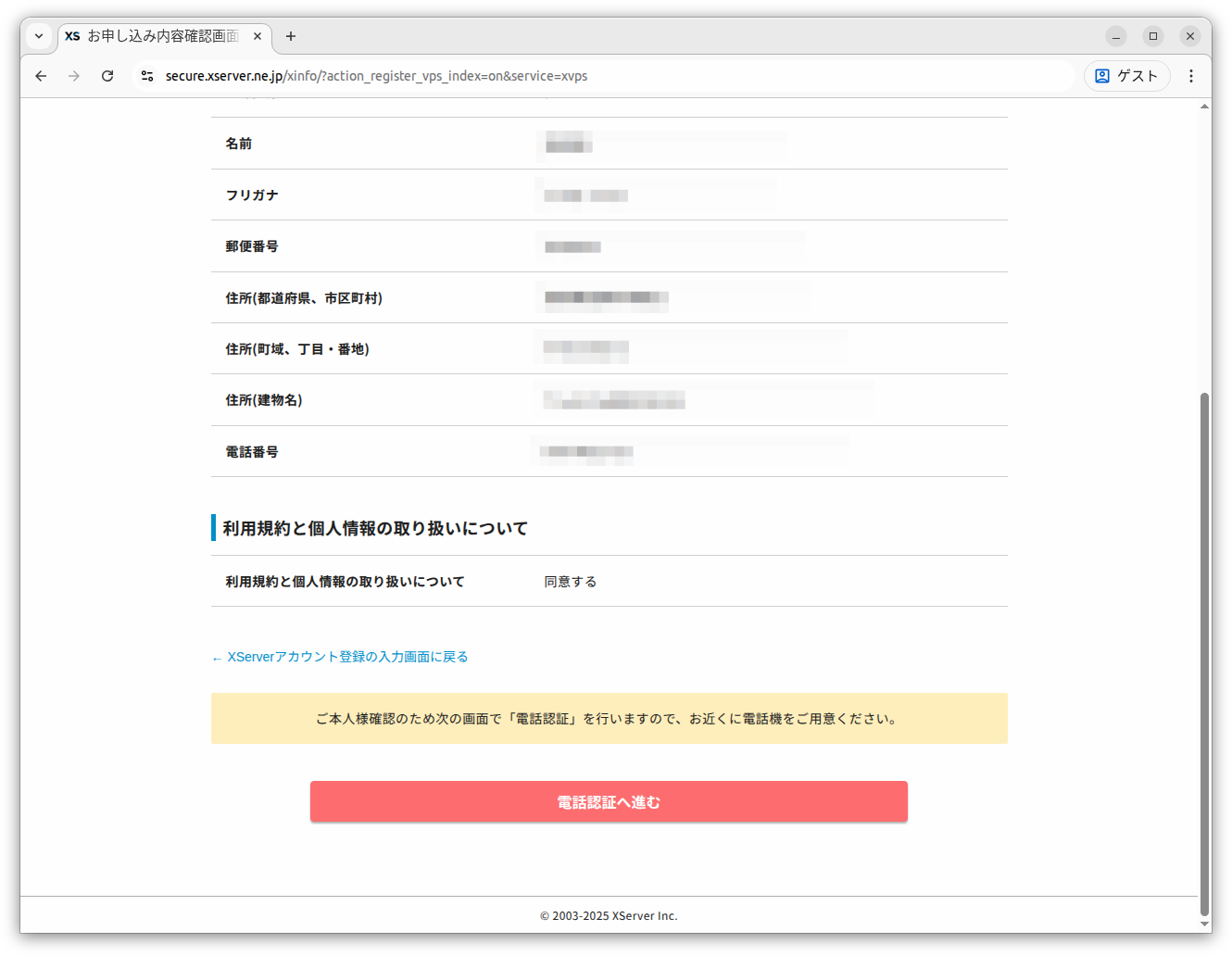
Task: Click the yellow 電話認証 notice banner
Action: 609,718
